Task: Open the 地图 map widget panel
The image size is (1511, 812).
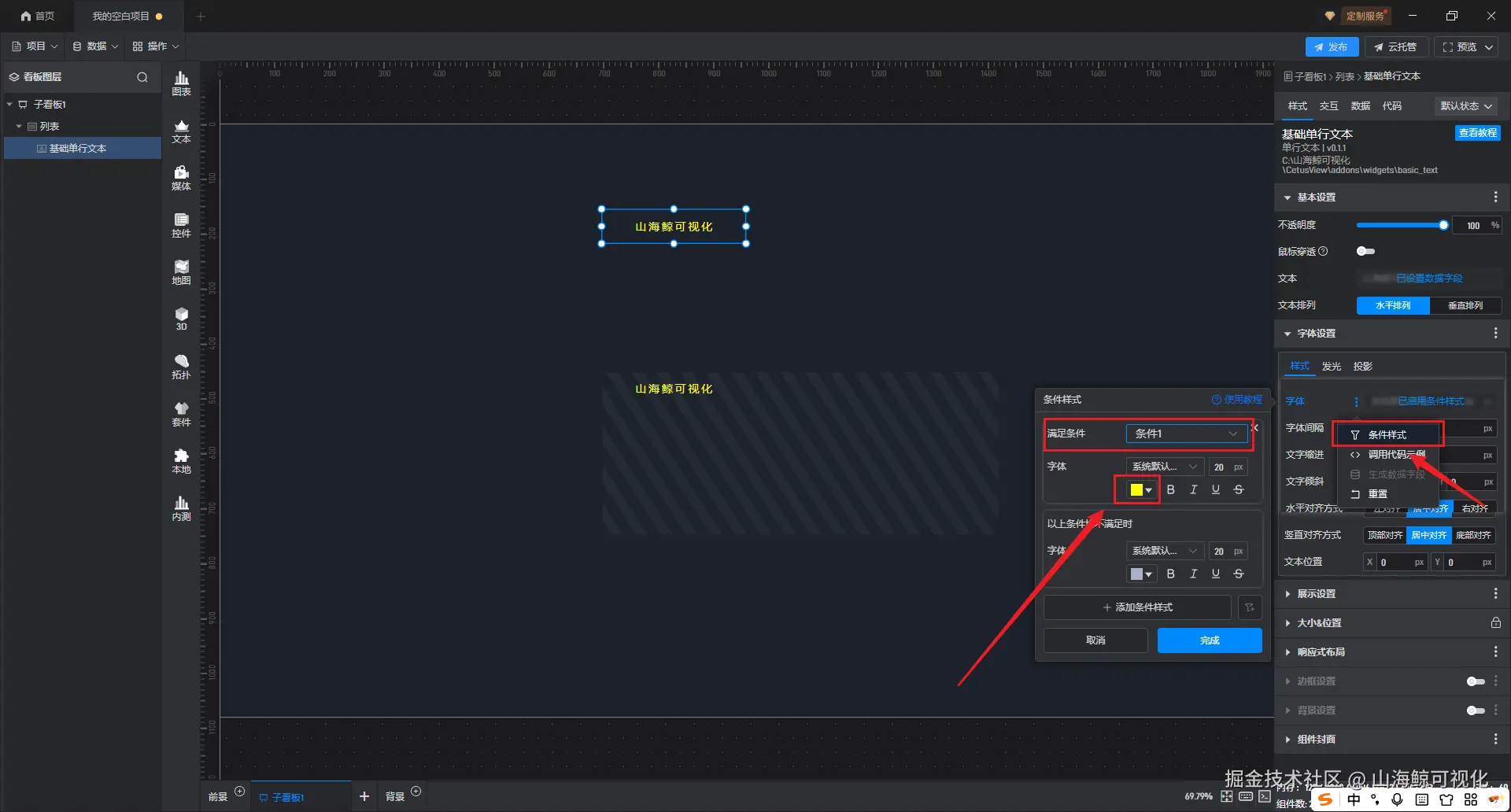Action: [x=181, y=272]
